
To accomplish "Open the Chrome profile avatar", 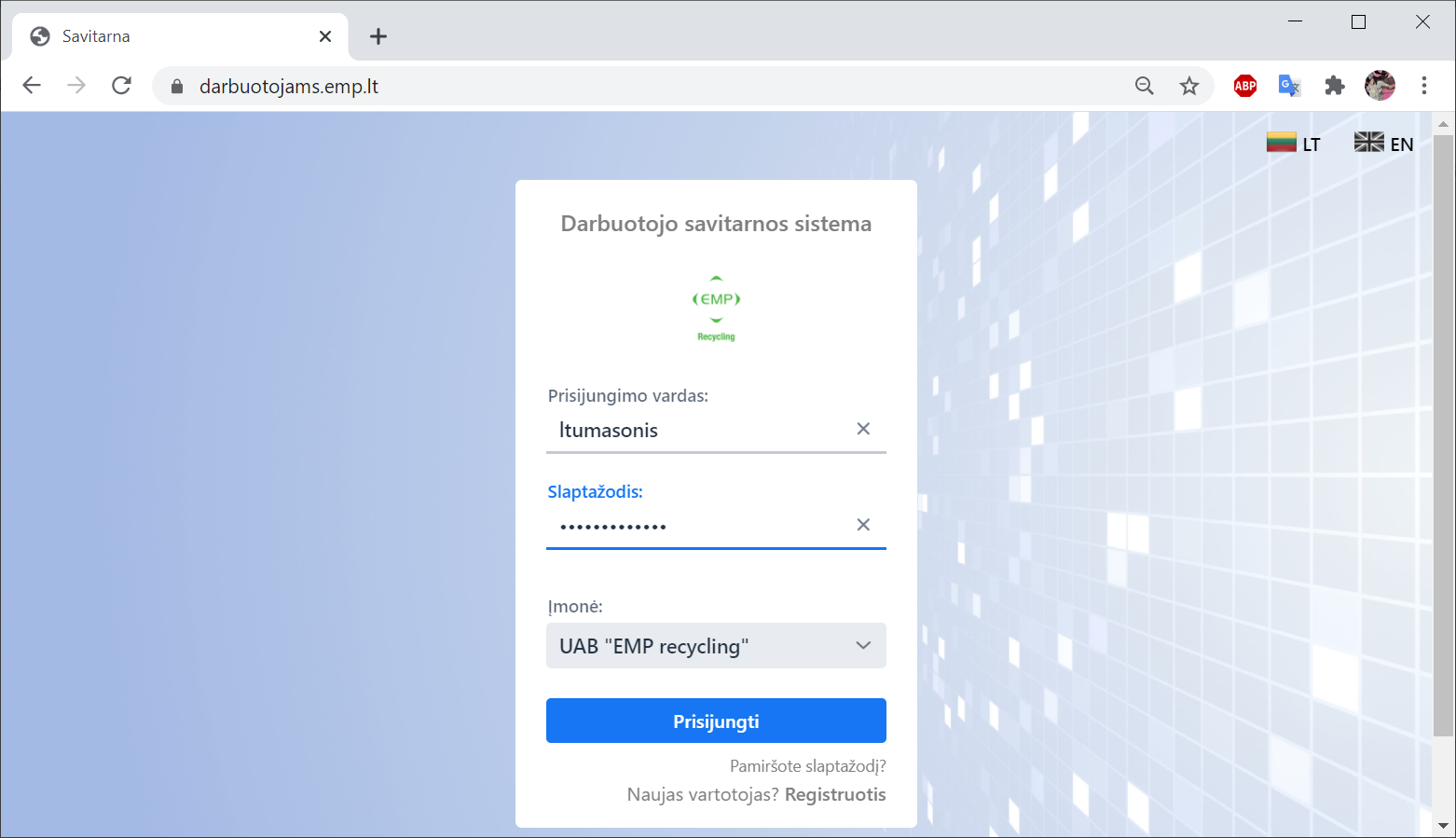I will click(1380, 86).
